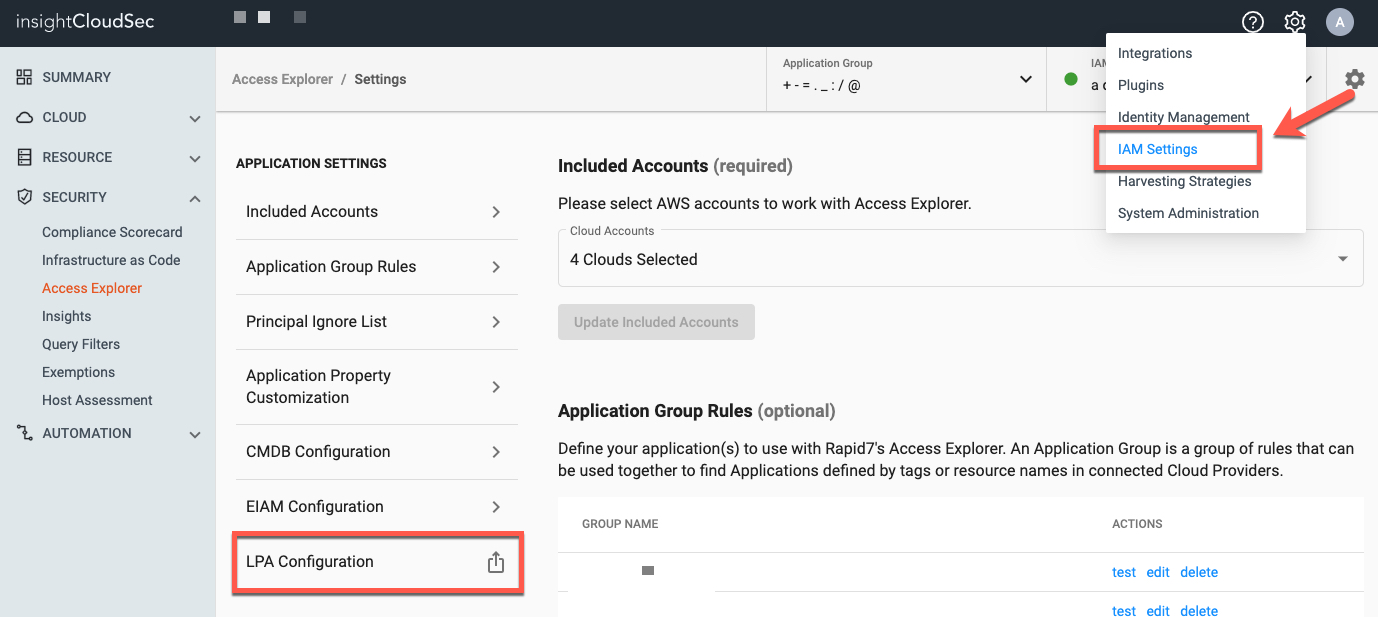Click the Access Explorer breadcrumb link
The width and height of the screenshot is (1378, 617).
(282, 79)
